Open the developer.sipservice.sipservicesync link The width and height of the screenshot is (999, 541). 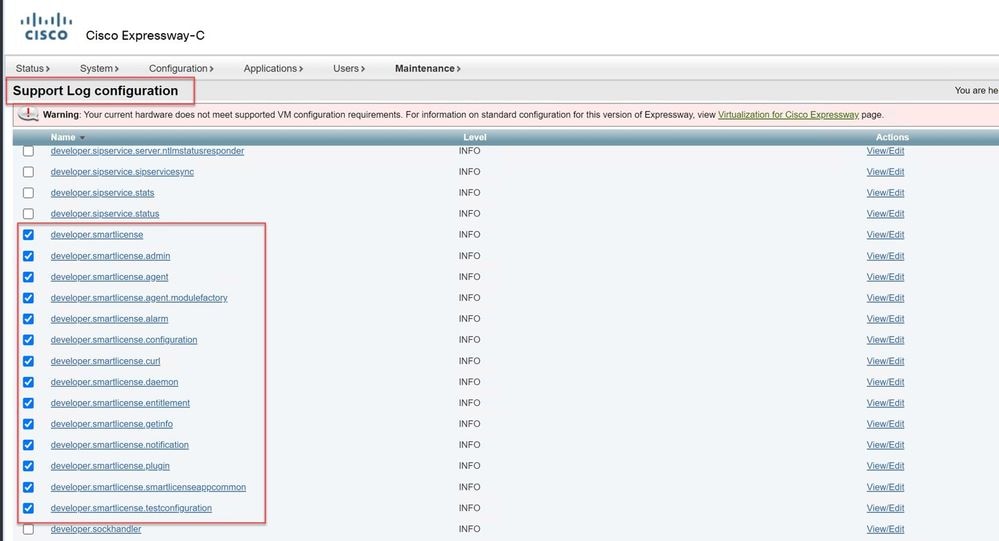click(122, 172)
